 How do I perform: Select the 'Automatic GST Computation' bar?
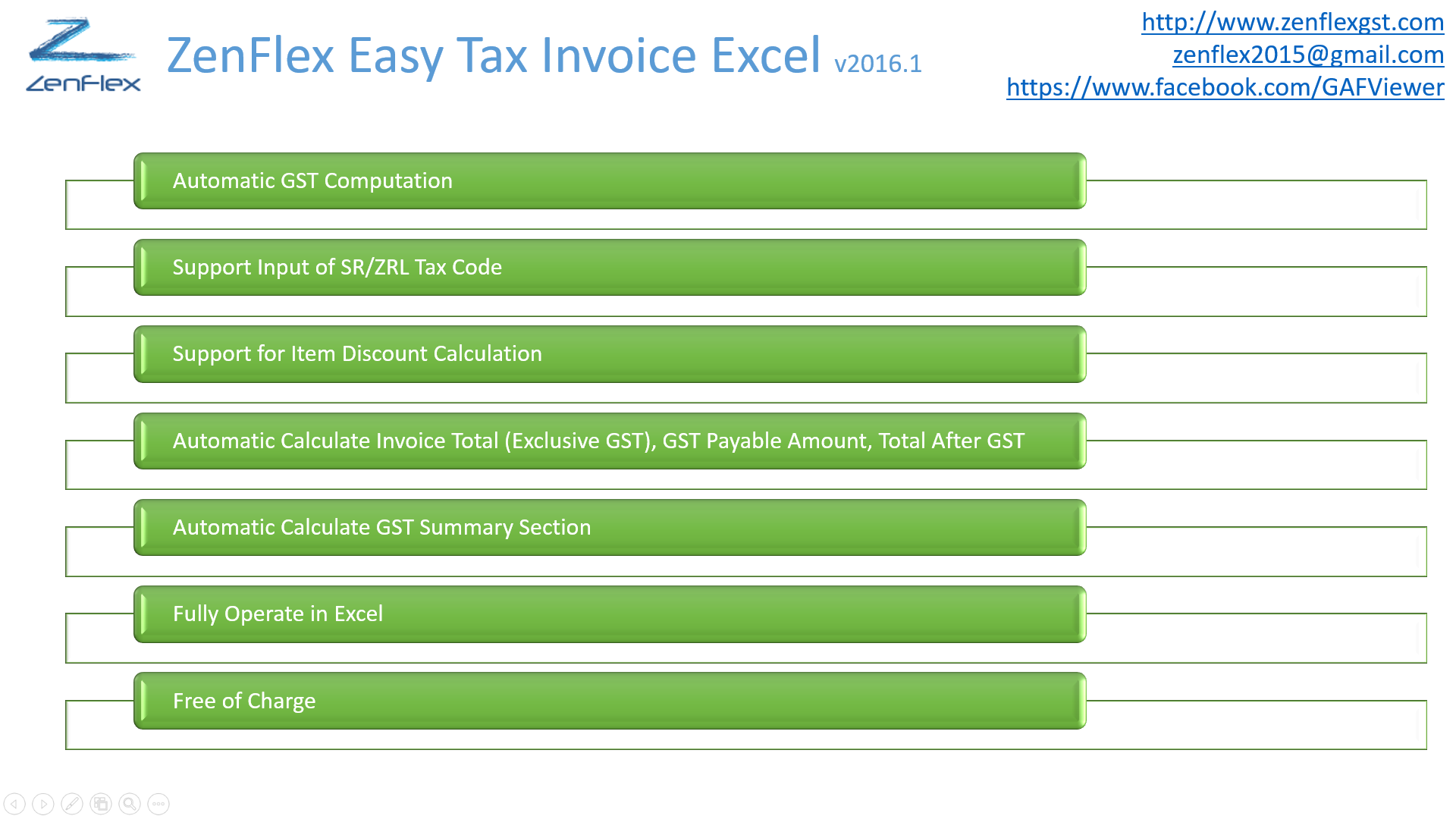(x=610, y=180)
